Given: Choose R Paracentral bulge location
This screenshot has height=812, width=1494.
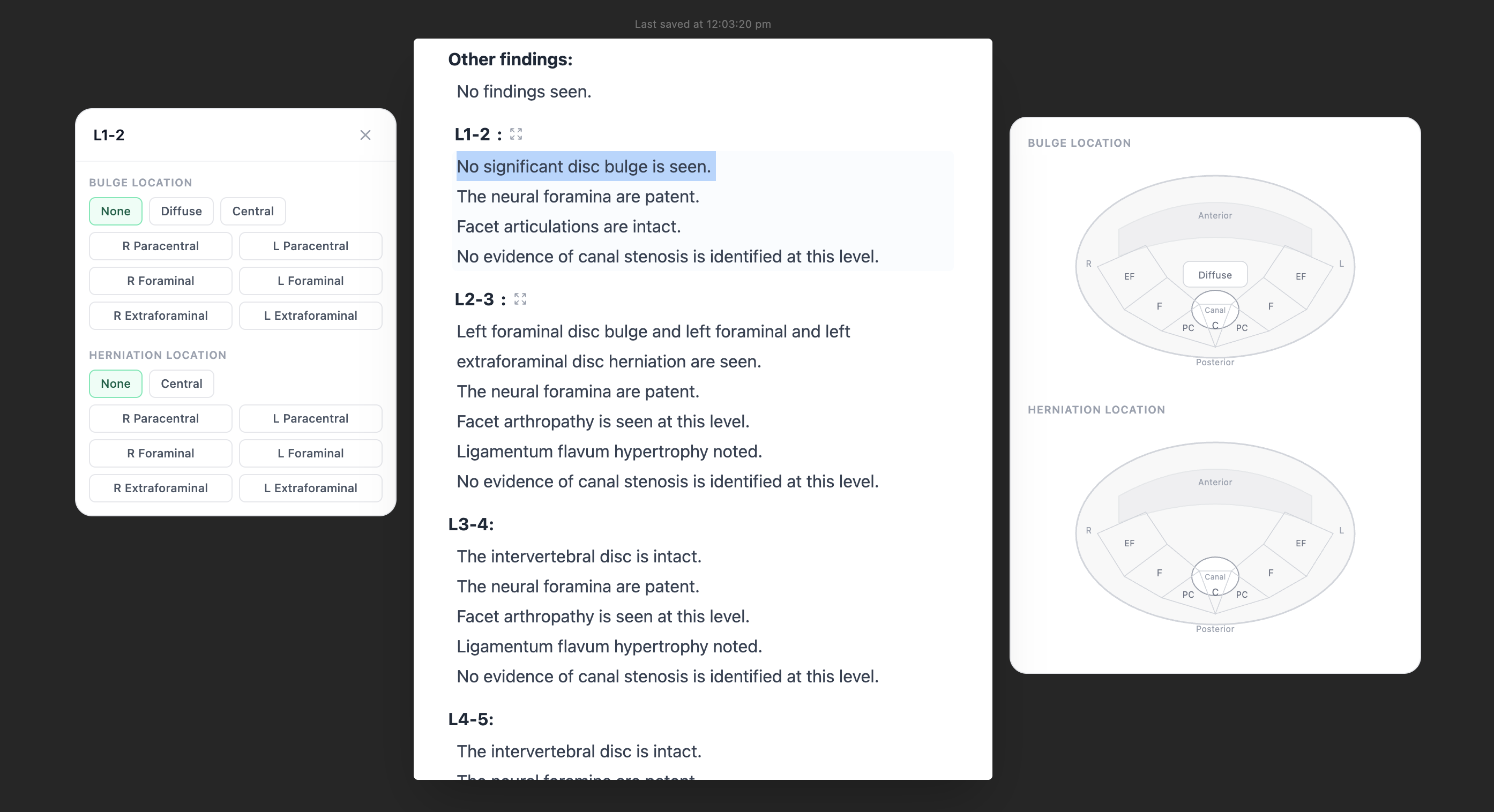Looking at the screenshot, I should [160, 246].
